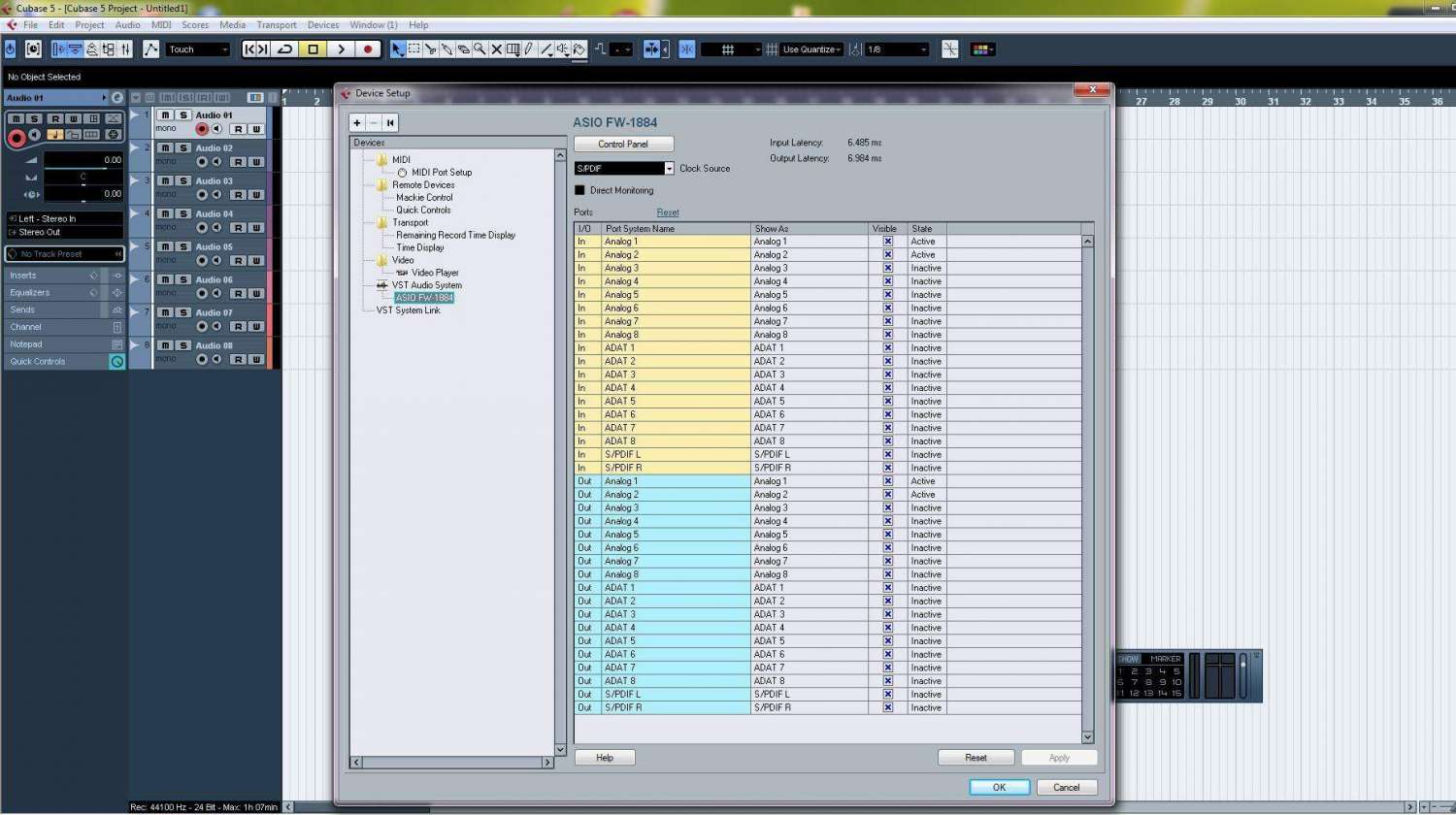Open the Transport menu

[277, 25]
